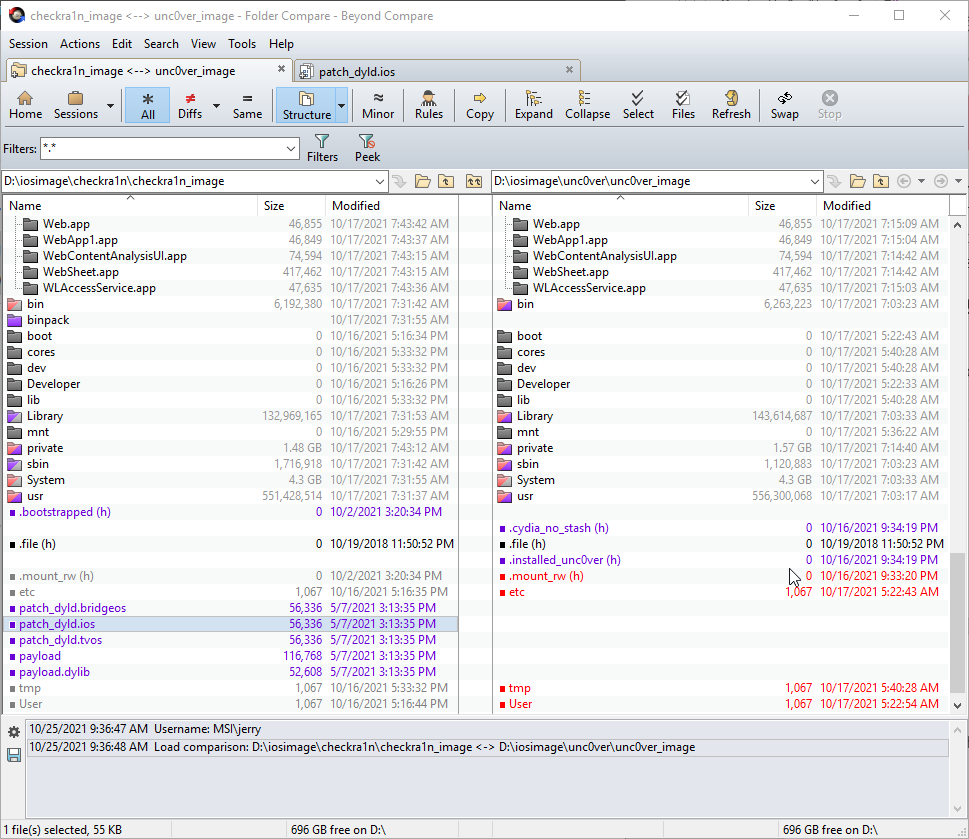Viewport: 969px width, 839px height.
Task: Click the left pane set base folders icon
Action: coord(474,181)
